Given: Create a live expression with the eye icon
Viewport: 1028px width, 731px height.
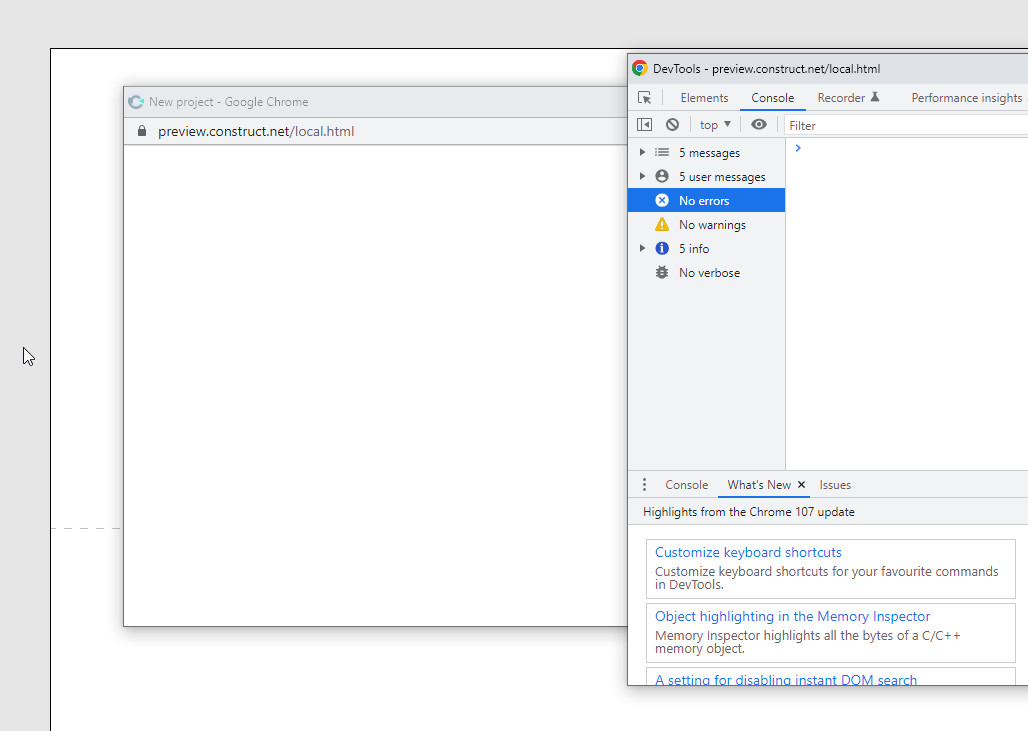Looking at the screenshot, I should coord(759,124).
